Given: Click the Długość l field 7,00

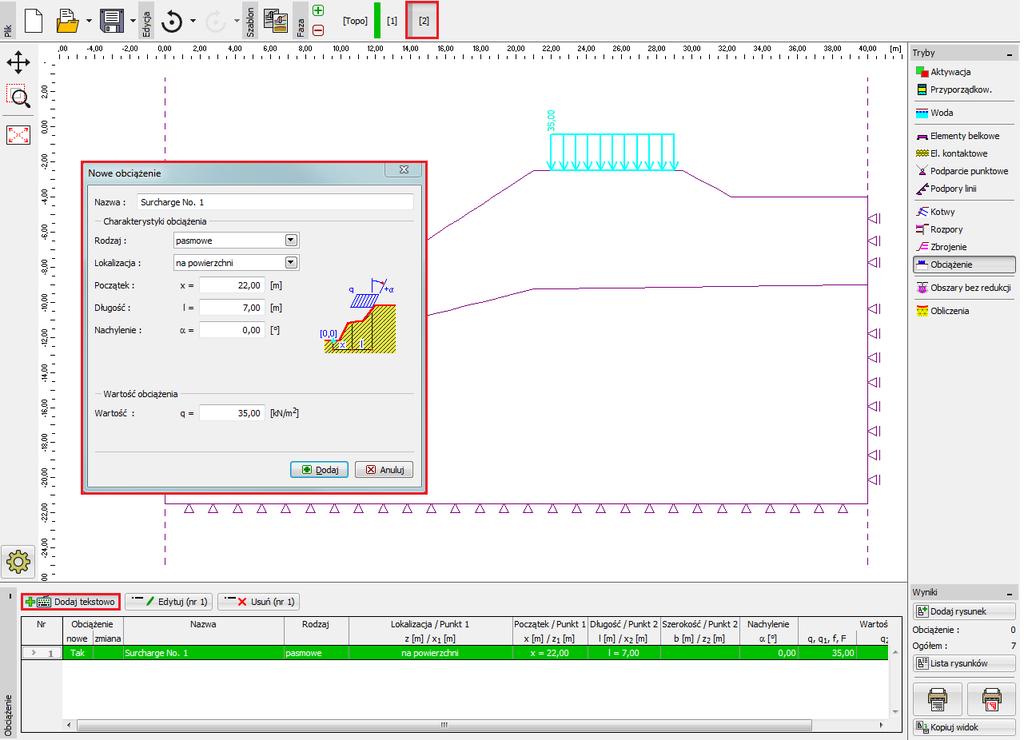Looking at the screenshot, I should [232, 308].
